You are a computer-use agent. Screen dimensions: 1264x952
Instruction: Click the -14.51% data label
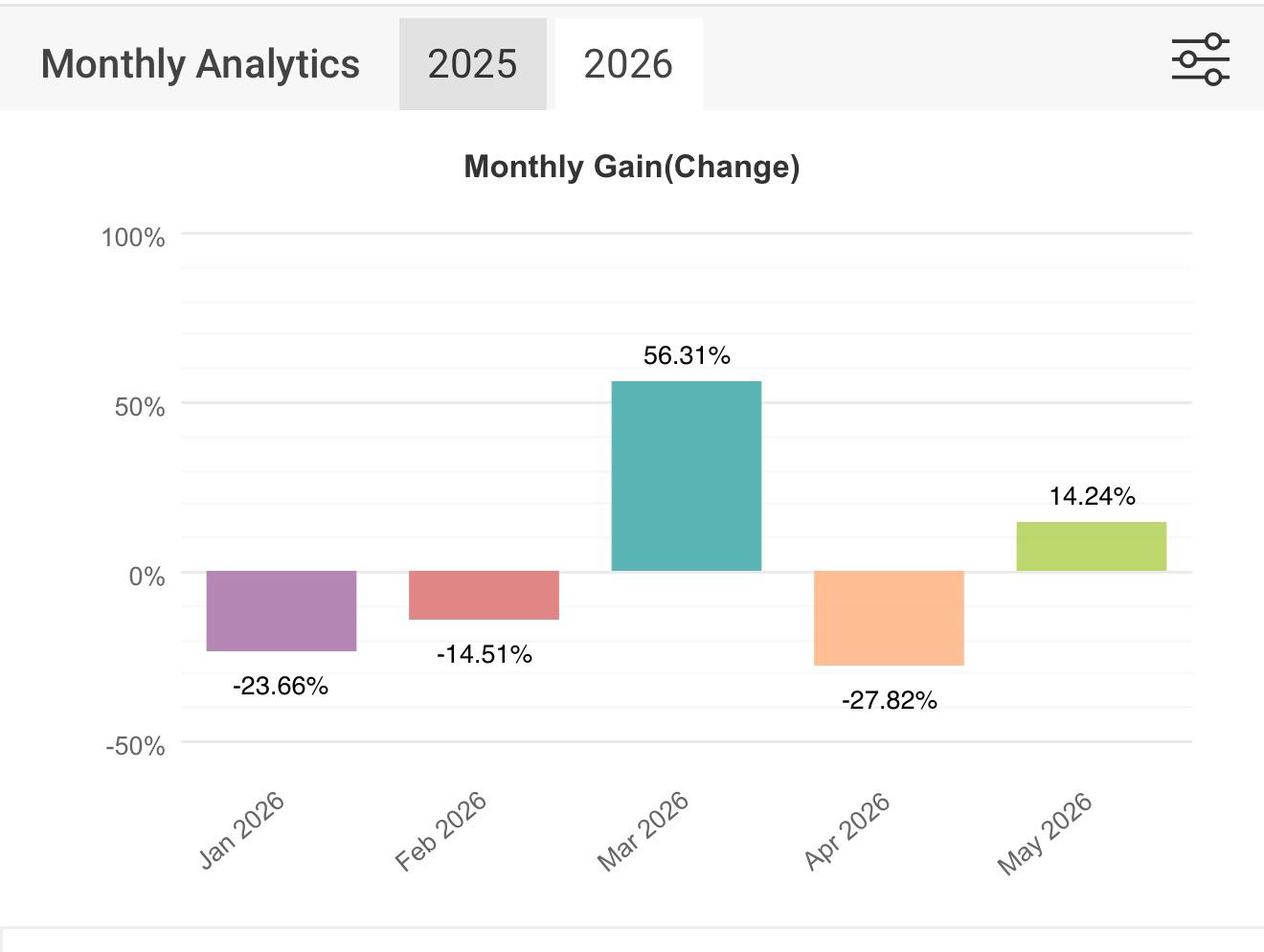(484, 654)
